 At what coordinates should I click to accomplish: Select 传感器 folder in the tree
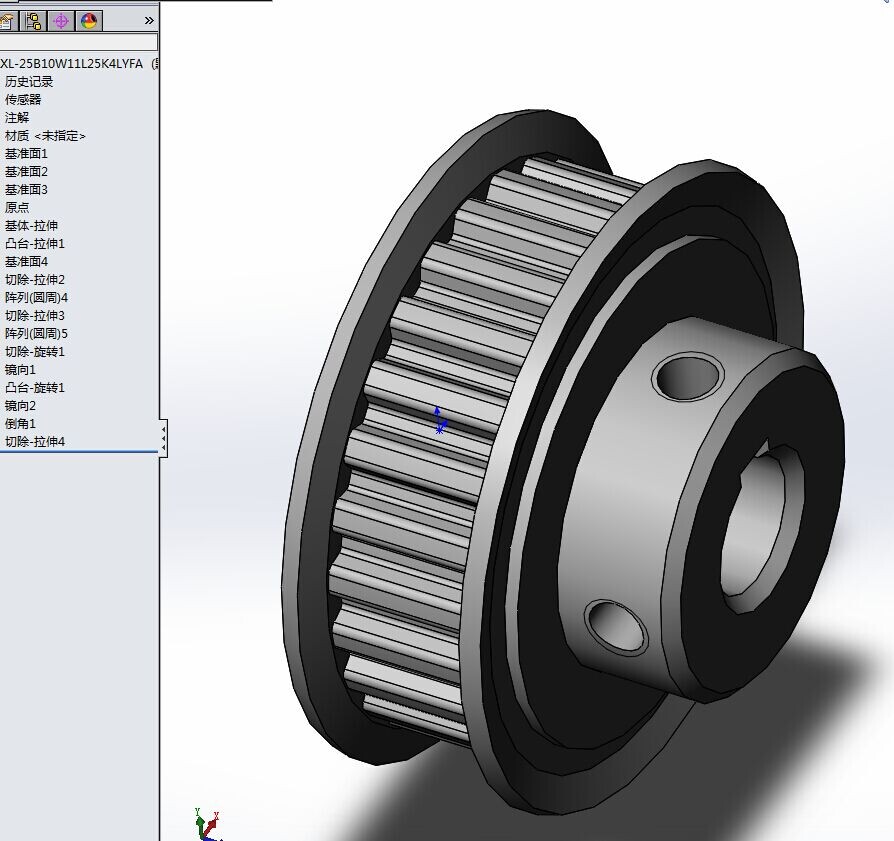pyautogui.click(x=23, y=100)
